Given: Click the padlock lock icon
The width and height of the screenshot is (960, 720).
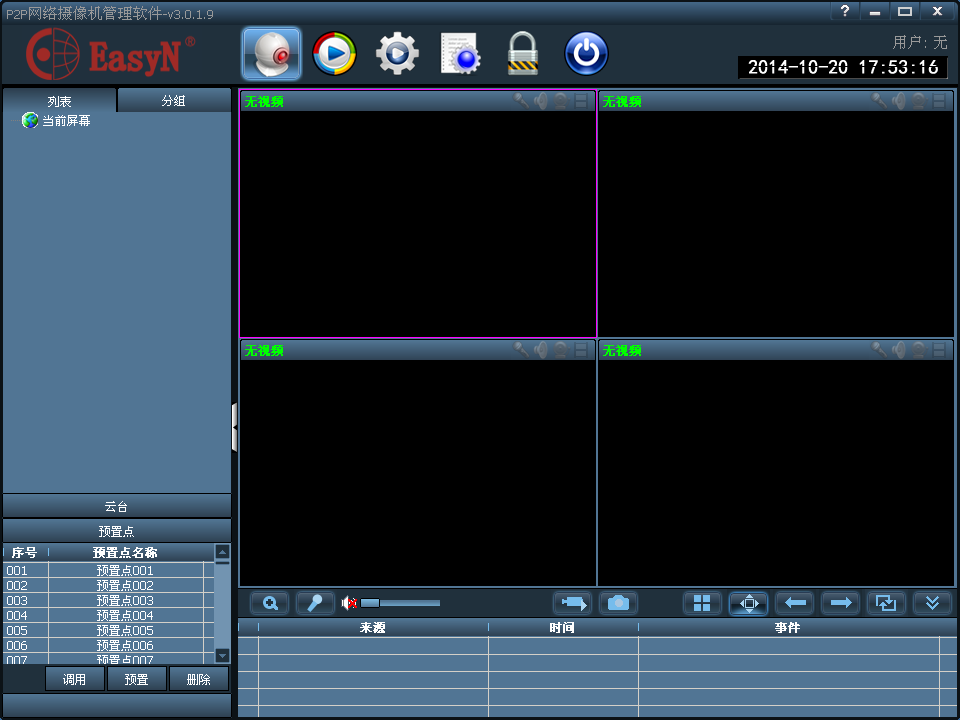Looking at the screenshot, I should [523, 54].
